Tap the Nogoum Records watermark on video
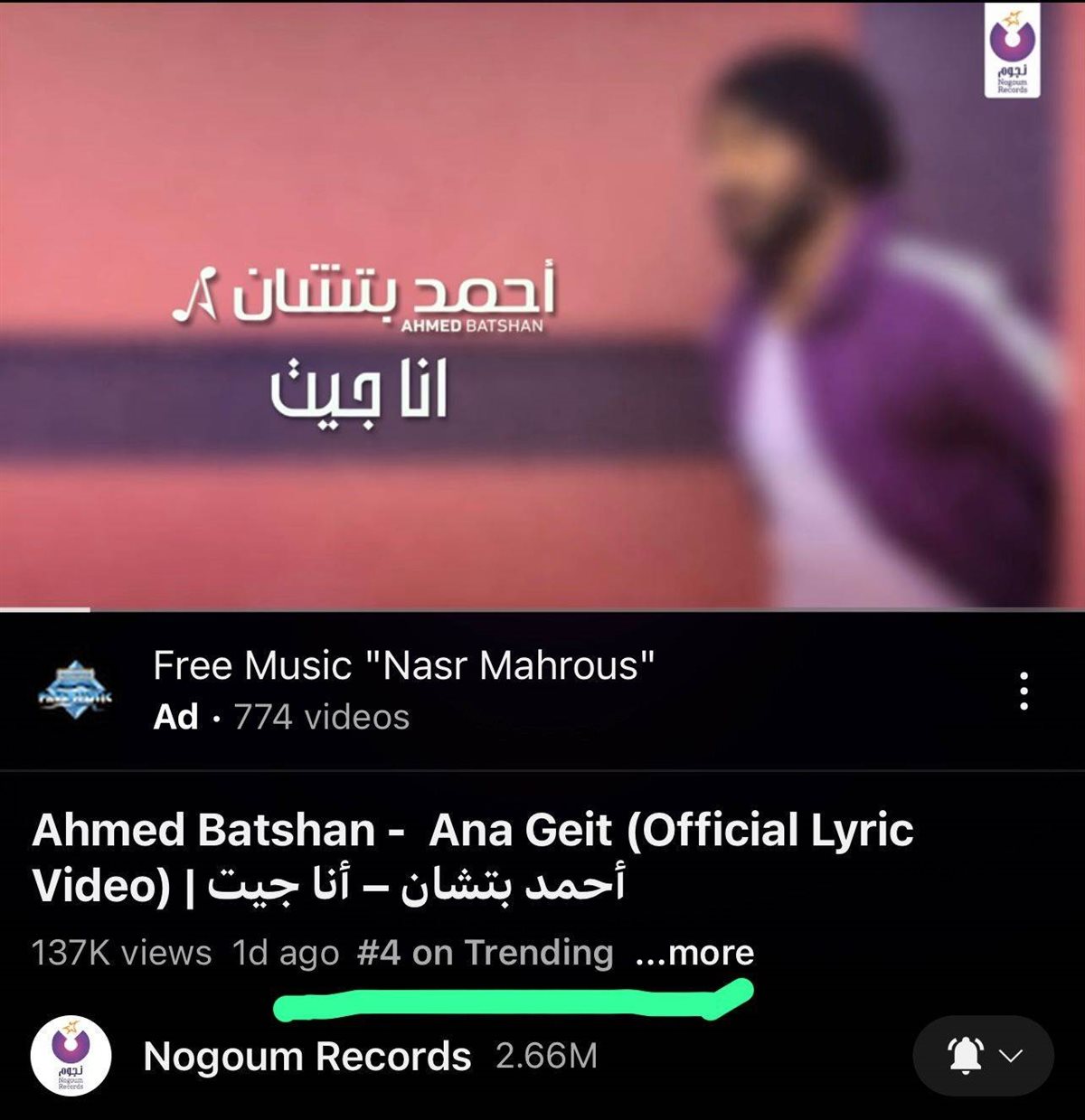 click(1012, 52)
